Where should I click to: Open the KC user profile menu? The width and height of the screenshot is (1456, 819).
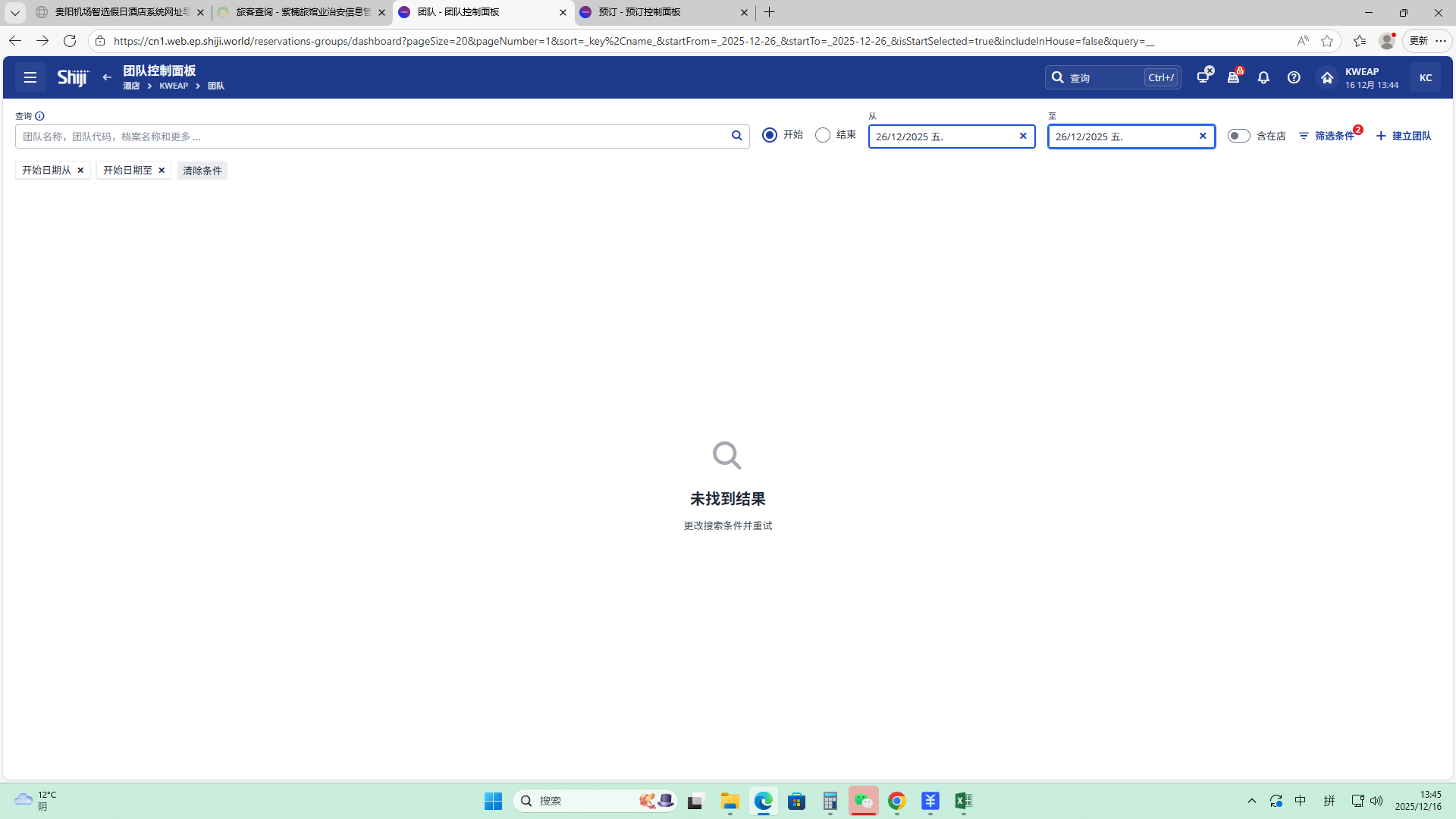[1425, 77]
